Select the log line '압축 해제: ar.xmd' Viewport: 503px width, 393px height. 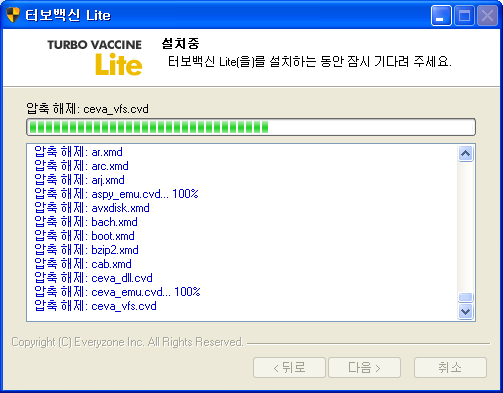(x=78, y=152)
